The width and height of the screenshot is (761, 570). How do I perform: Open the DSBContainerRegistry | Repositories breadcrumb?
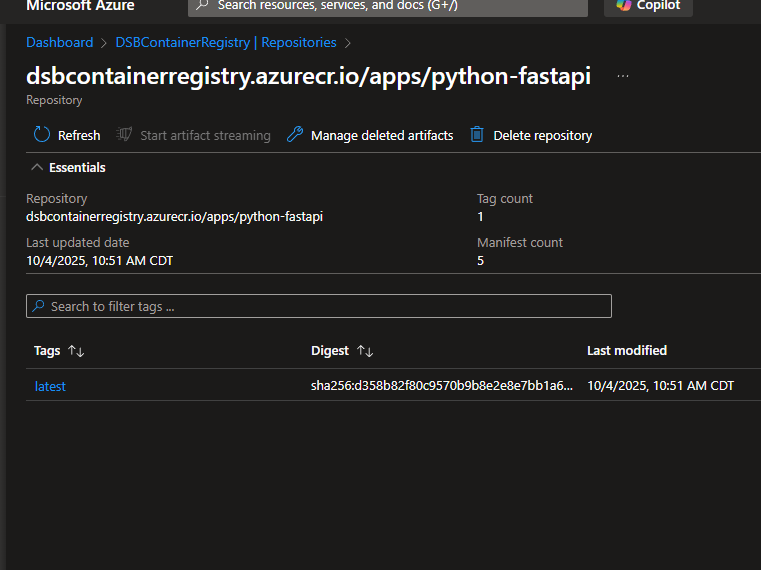click(x=226, y=43)
